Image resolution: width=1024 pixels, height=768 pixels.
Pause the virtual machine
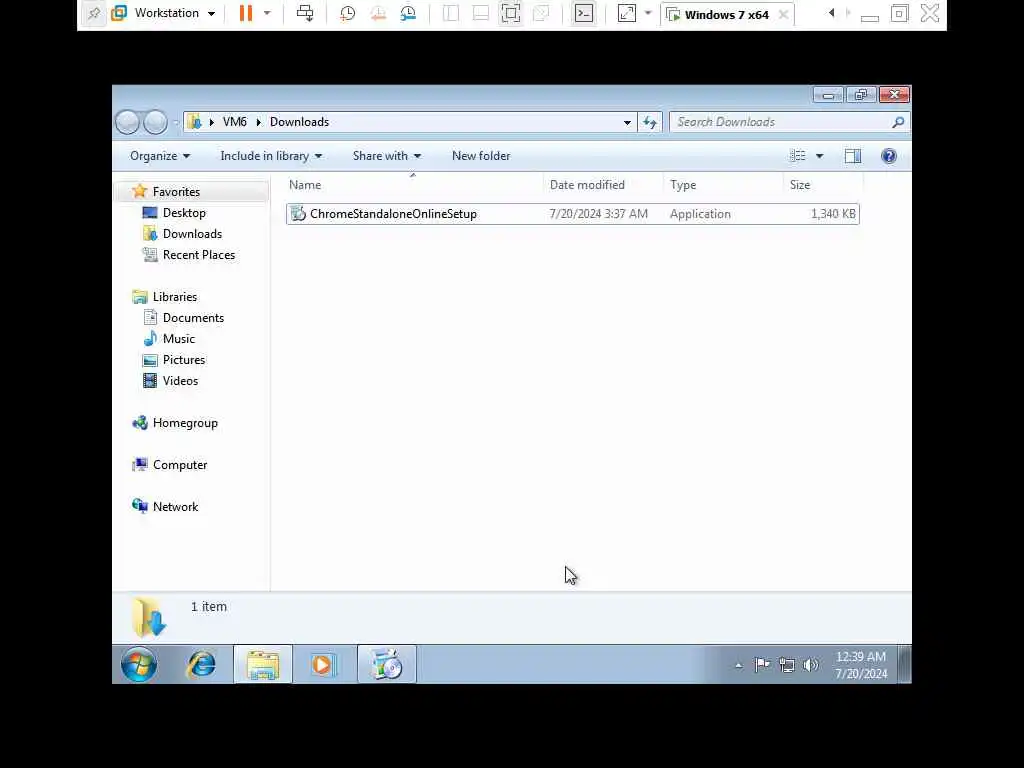(x=246, y=13)
